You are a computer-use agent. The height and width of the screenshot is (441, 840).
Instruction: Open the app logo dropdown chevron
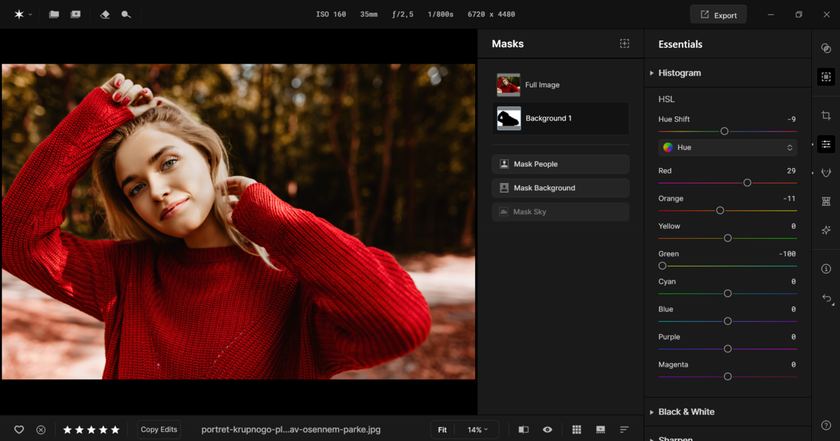click(30, 14)
